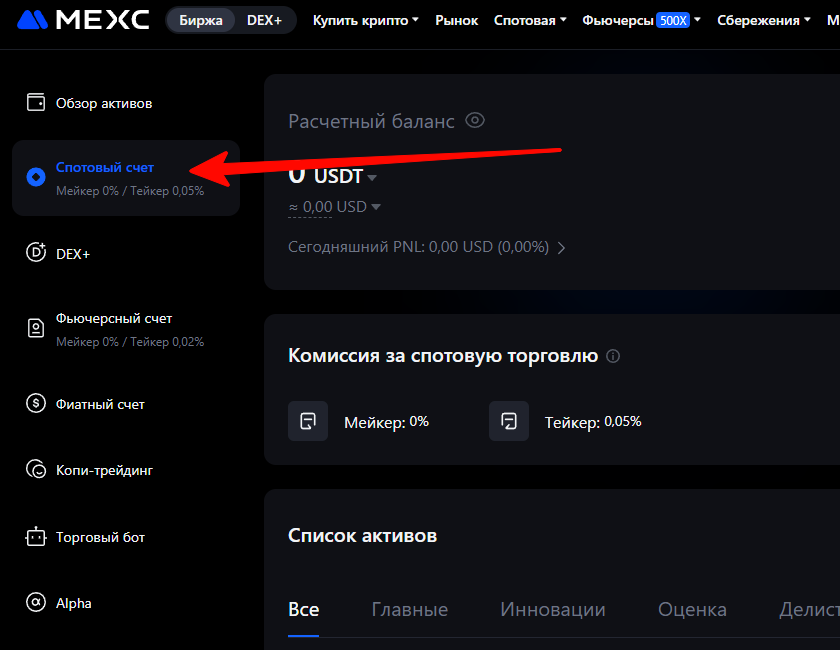Switch to the Инновации tab

pos(553,610)
